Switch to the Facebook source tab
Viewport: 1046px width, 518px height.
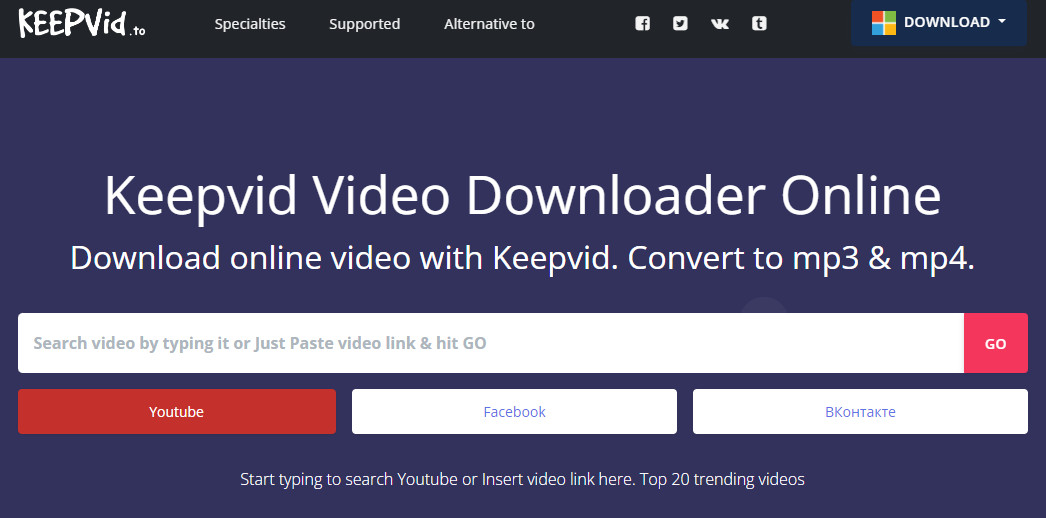[x=514, y=412]
